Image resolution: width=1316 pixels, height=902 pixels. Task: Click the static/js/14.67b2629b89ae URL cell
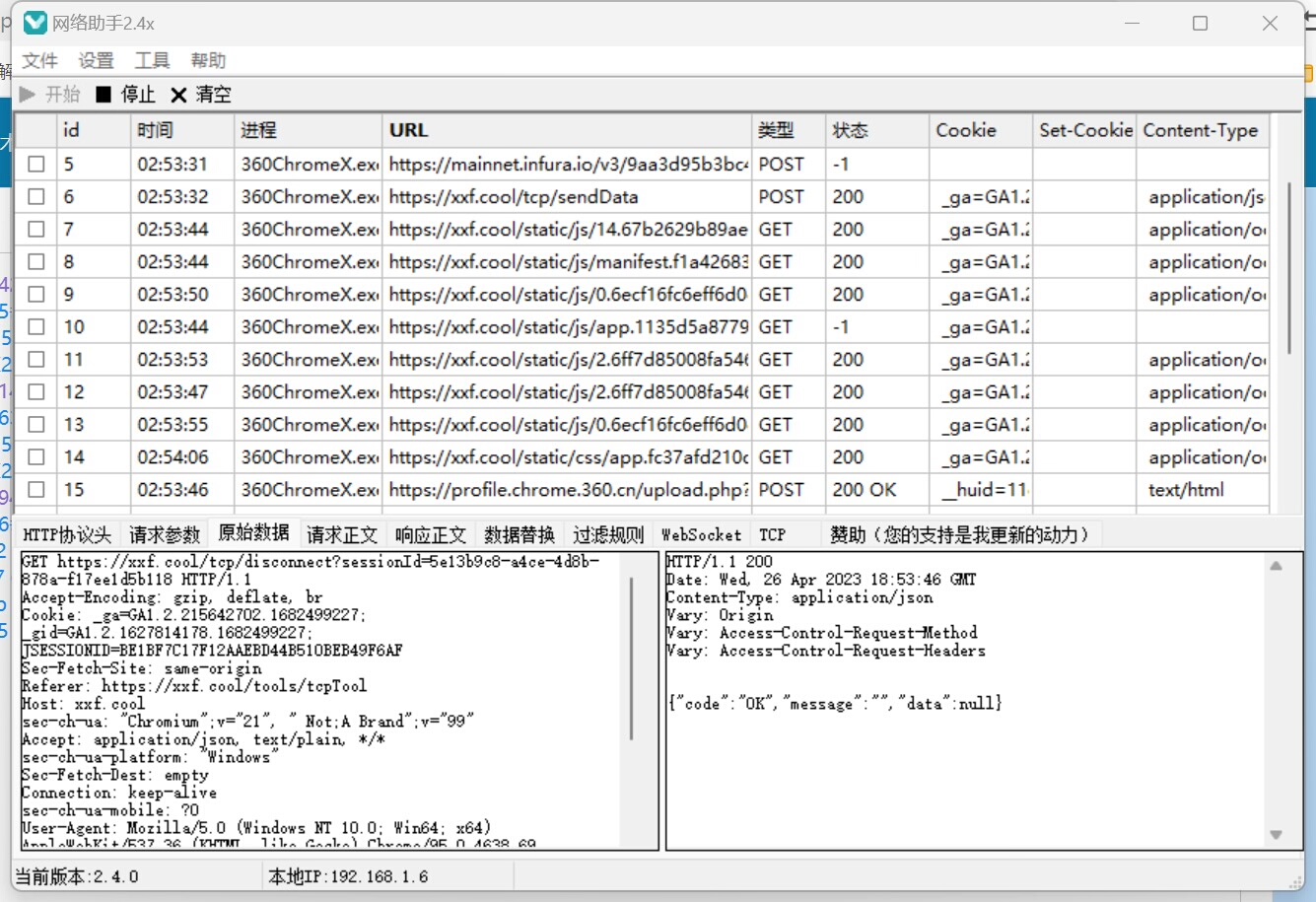[x=567, y=230]
